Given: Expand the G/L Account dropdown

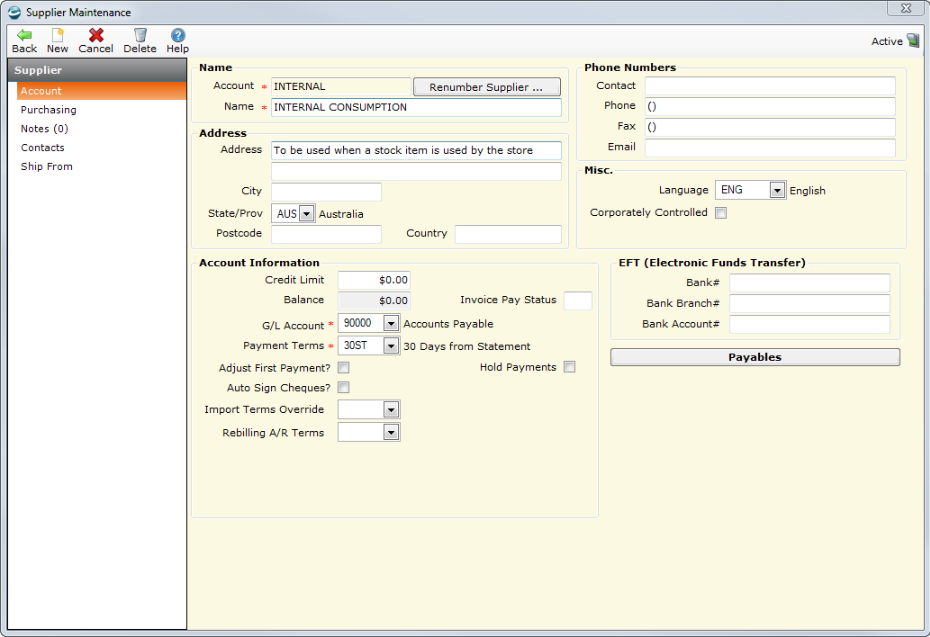Looking at the screenshot, I should pos(391,324).
